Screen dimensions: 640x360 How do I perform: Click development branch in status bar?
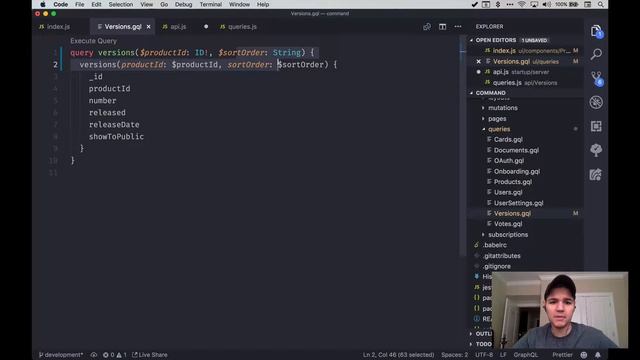click(61, 355)
